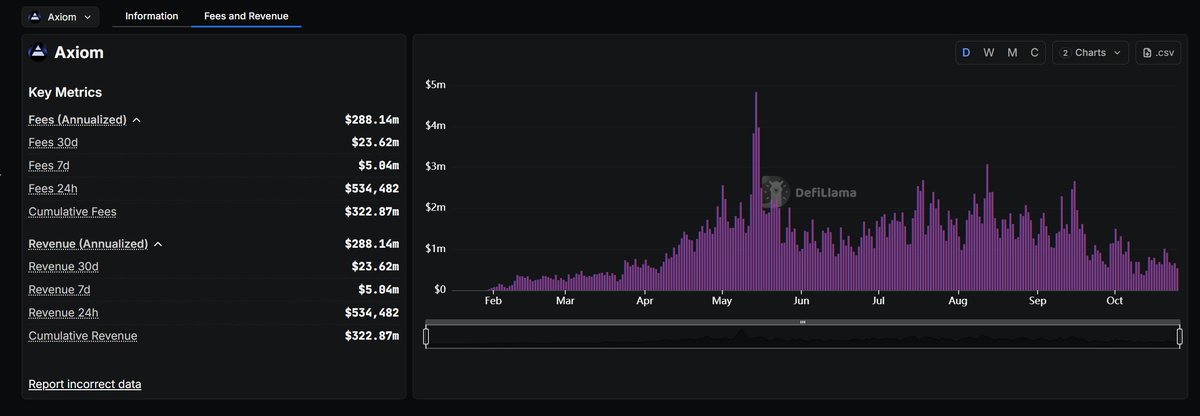Switch chart to Monthly (M) interval
1200x416 pixels.
[1012, 52]
